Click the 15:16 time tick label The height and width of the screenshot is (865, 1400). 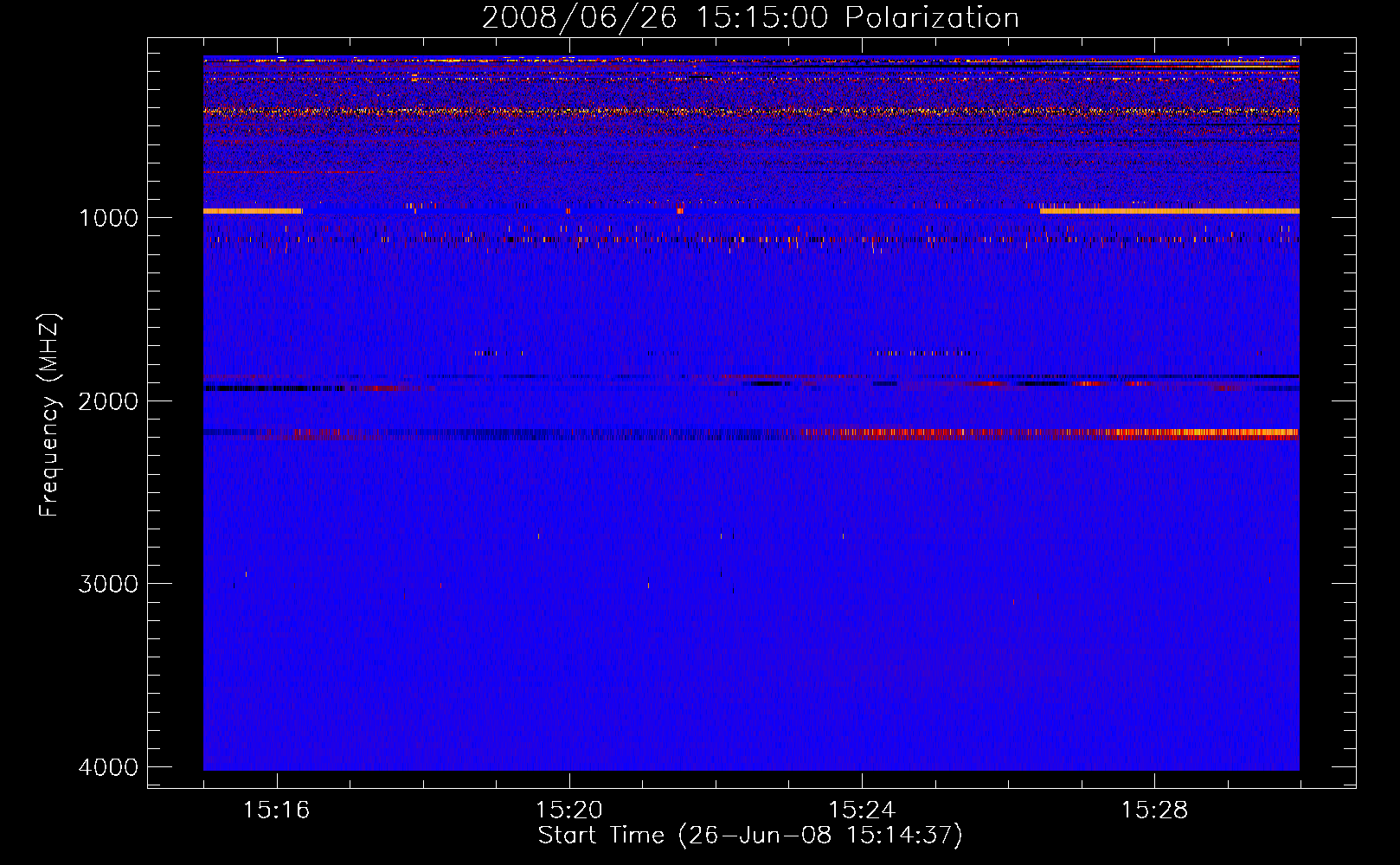[276, 811]
